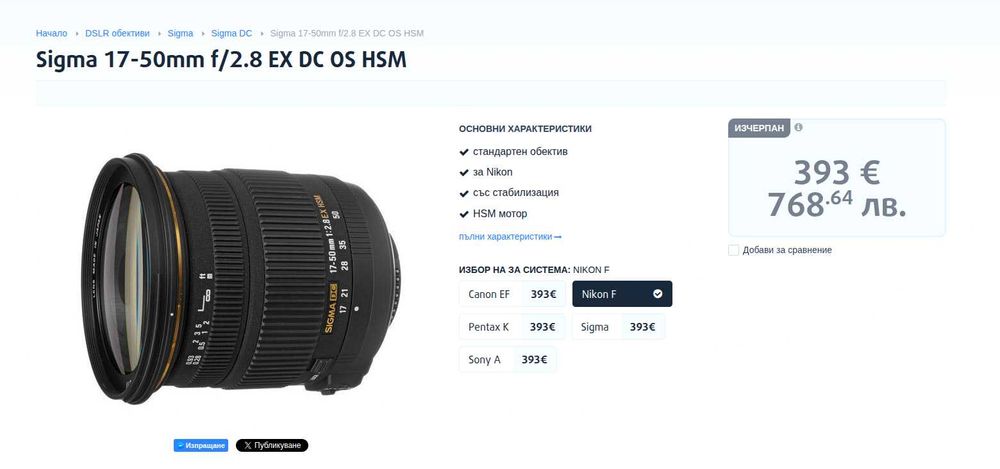
Task: Click the checkmark icon beside стандартен обектив
Action: coord(464,152)
